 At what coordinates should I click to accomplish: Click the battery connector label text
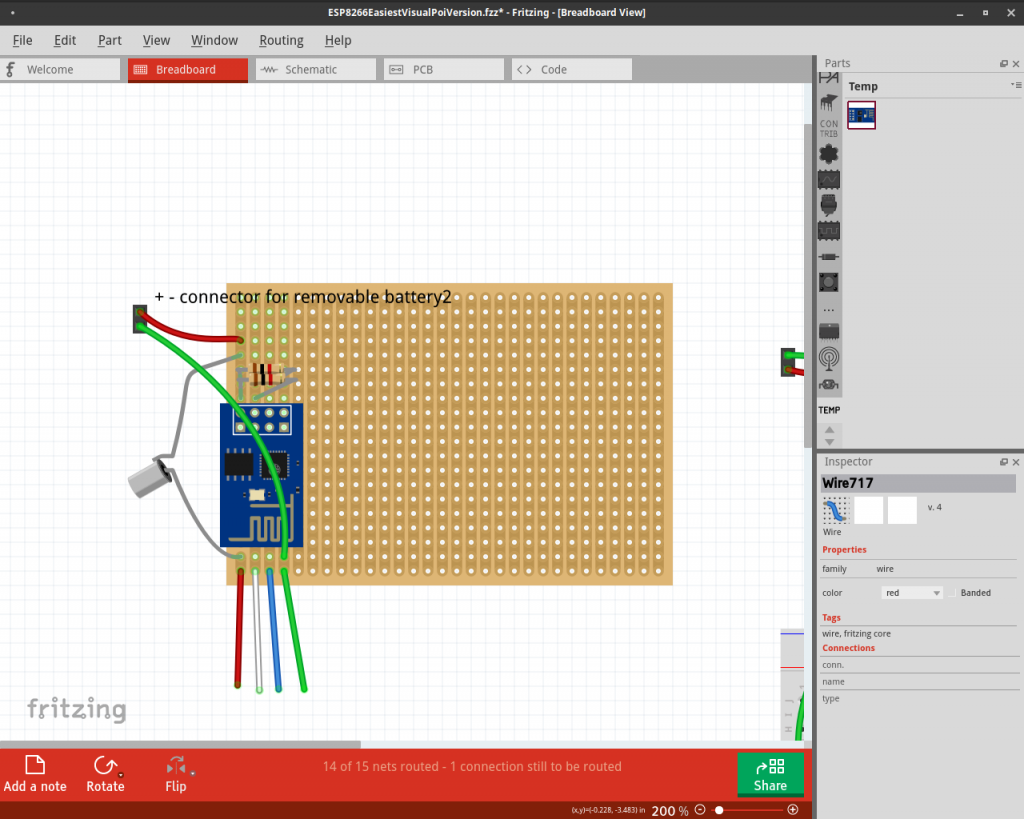click(x=303, y=297)
